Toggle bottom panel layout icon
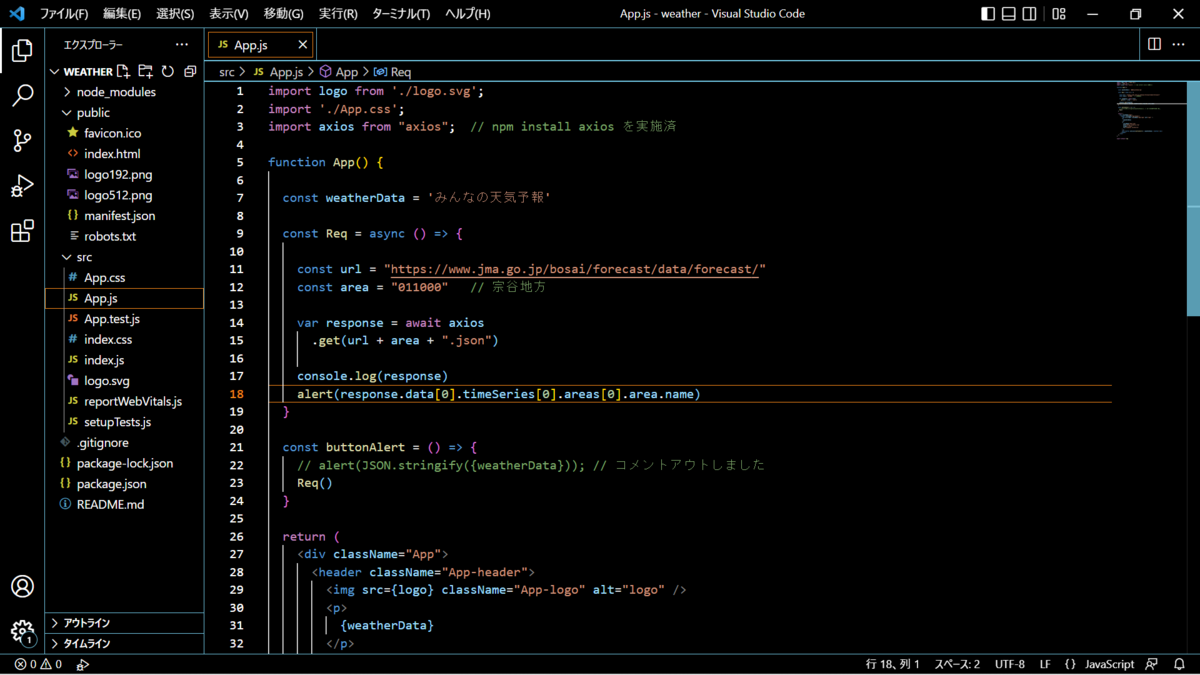 point(1010,14)
